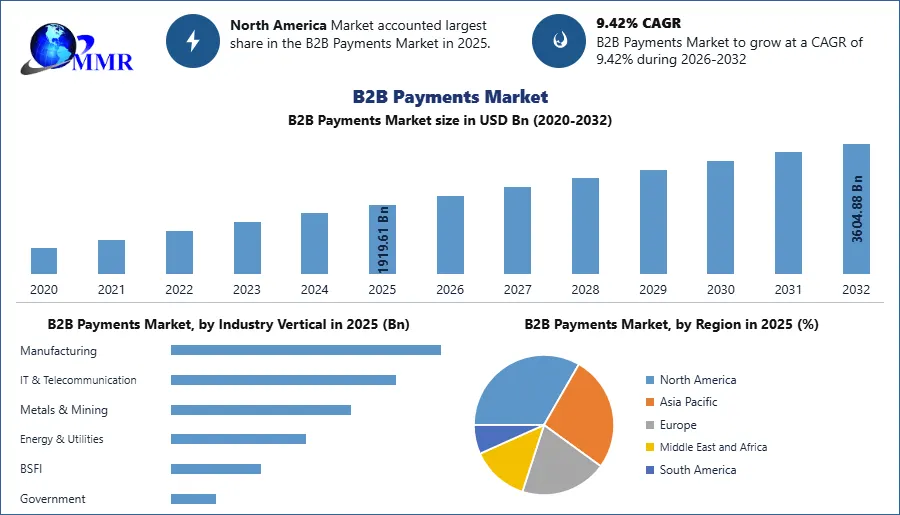The width and height of the screenshot is (900, 515).
Task: Select the 2031 bar in chart
Action: (788, 213)
